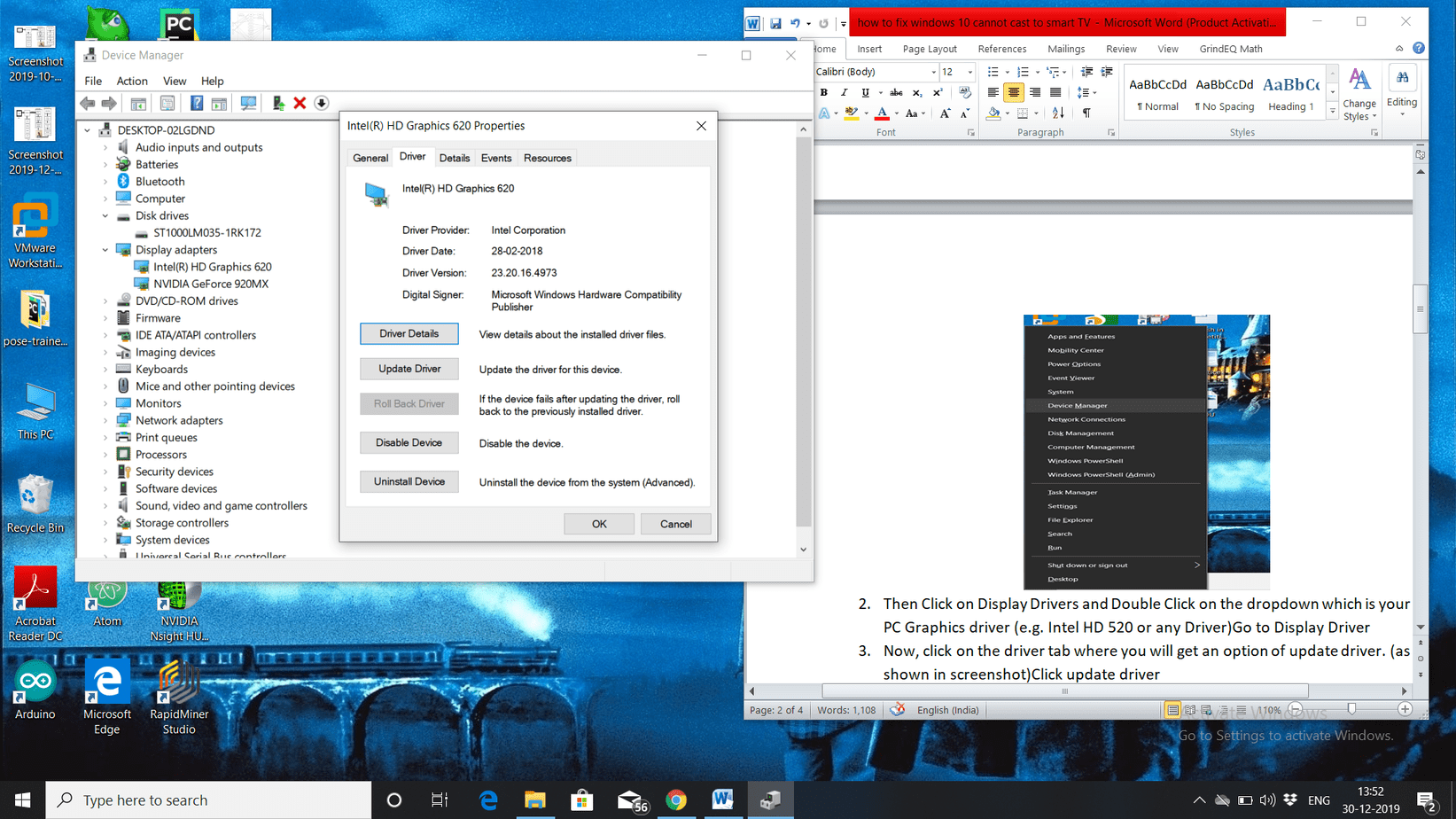1456x819 pixels.
Task: Toggle strikethrough formatting
Action: tap(896, 92)
